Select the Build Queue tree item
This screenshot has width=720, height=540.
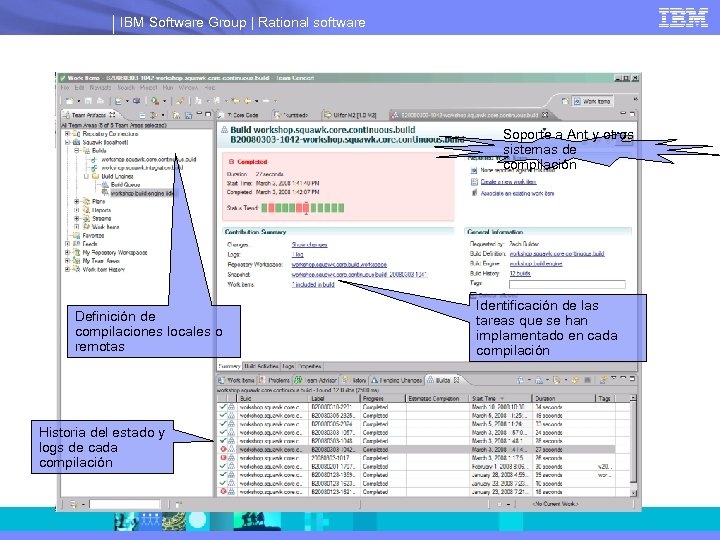coord(125,185)
